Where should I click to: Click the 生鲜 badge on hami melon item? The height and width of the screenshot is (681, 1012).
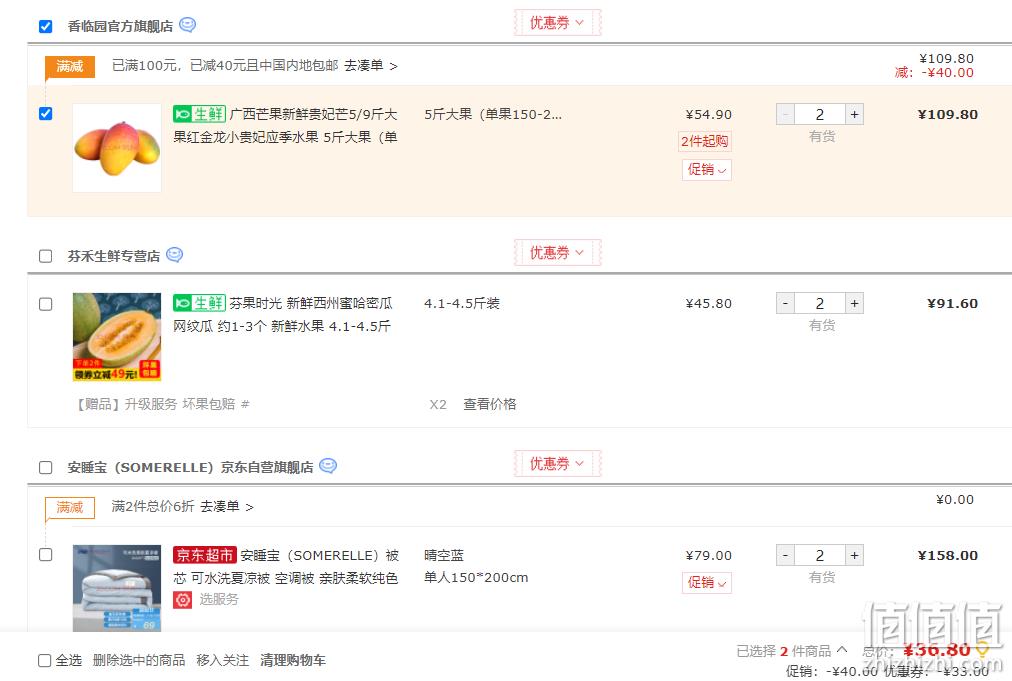[x=199, y=303]
